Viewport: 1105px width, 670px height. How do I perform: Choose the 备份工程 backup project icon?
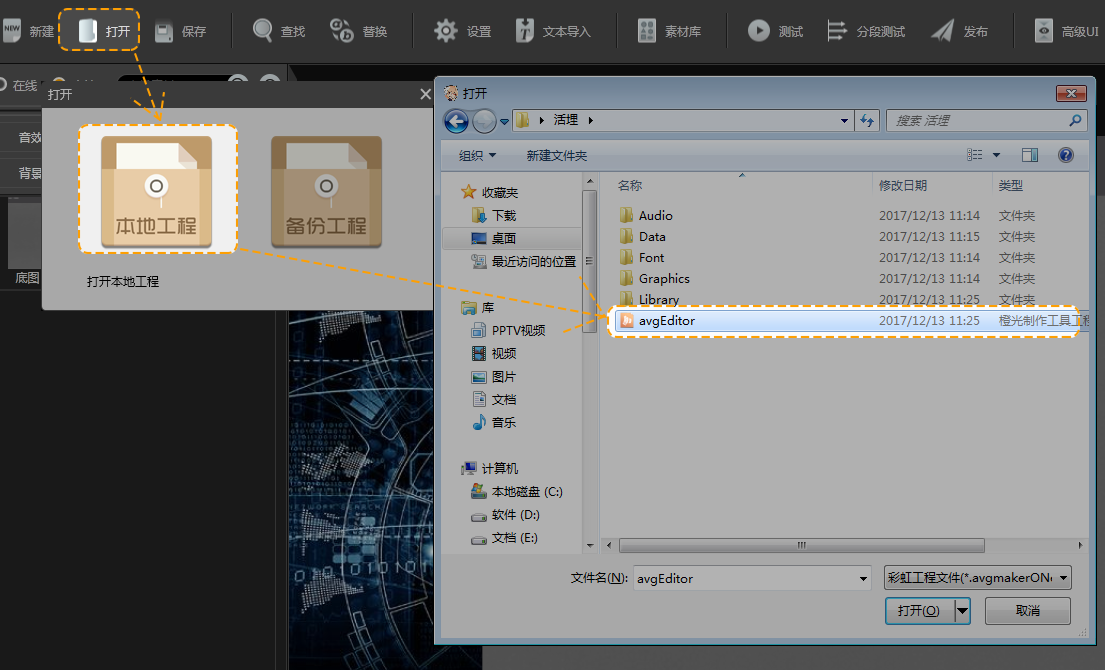[326, 190]
